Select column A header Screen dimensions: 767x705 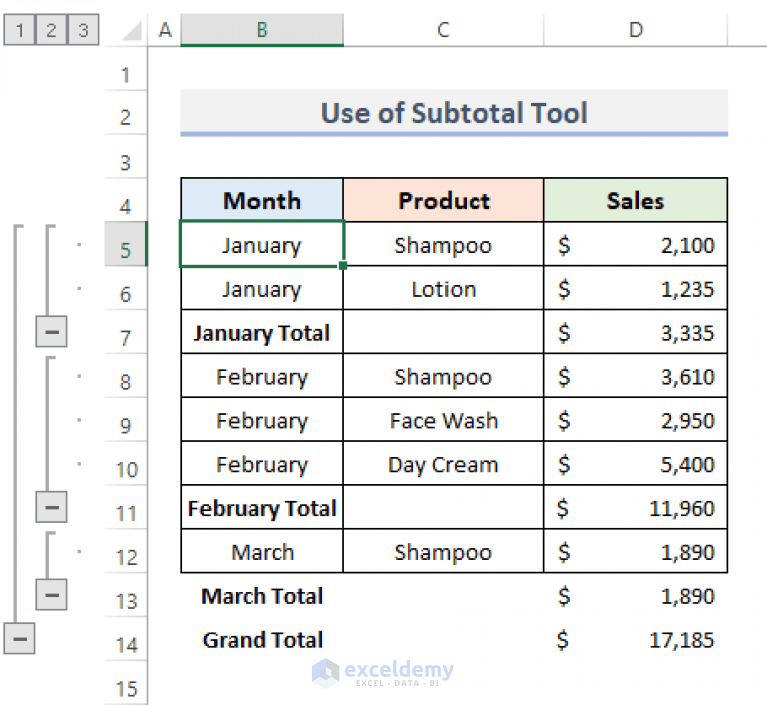(x=164, y=30)
